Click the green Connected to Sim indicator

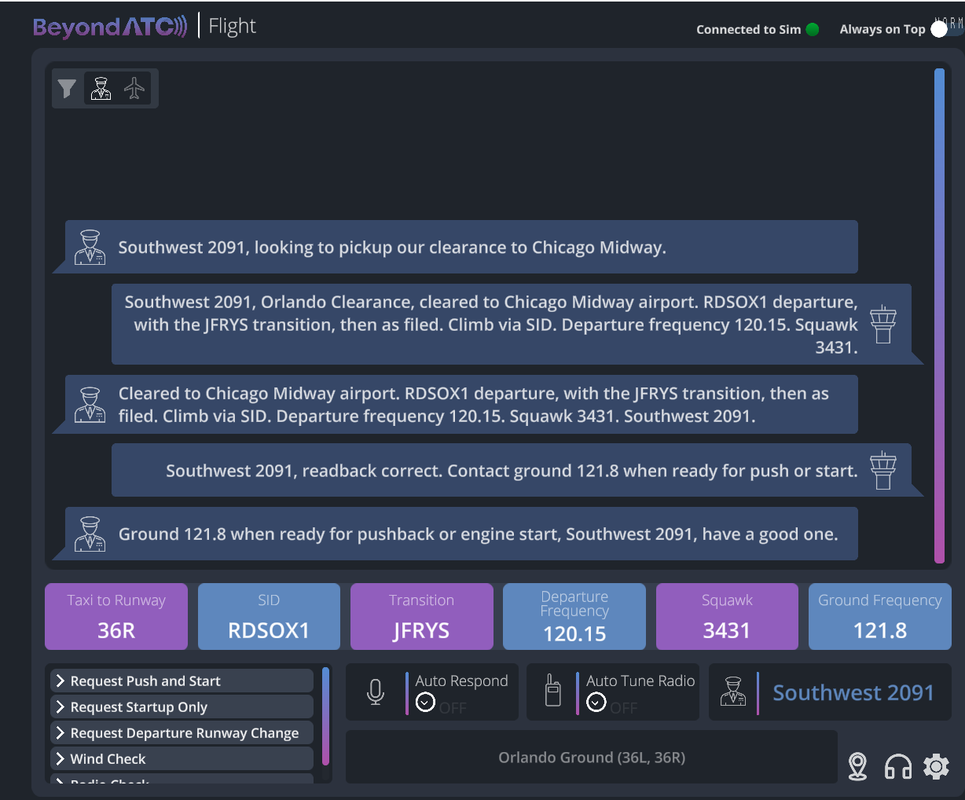pos(812,30)
